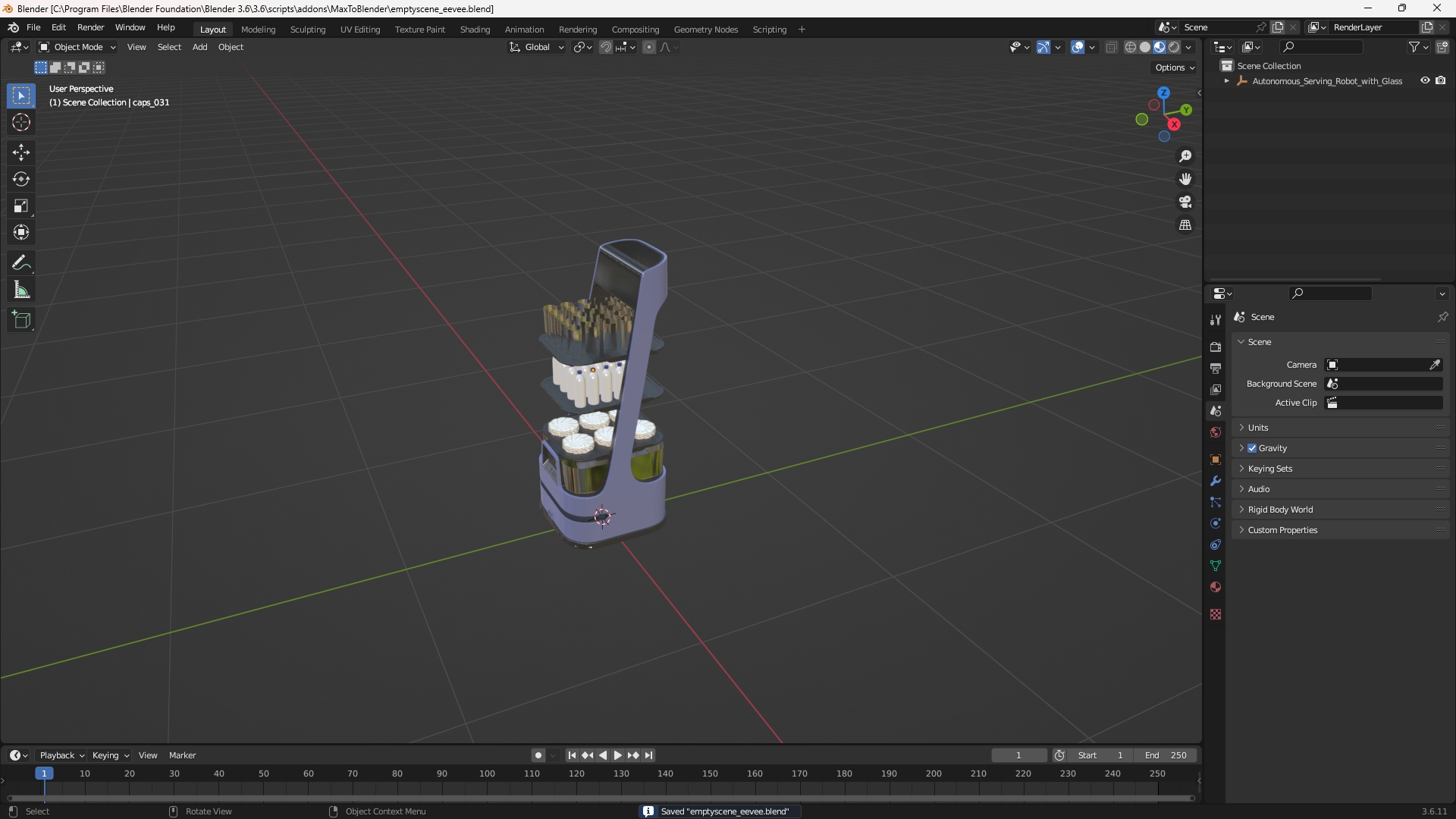Click the End frame field
The height and width of the screenshot is (819, 1456).
[1166, 755]
